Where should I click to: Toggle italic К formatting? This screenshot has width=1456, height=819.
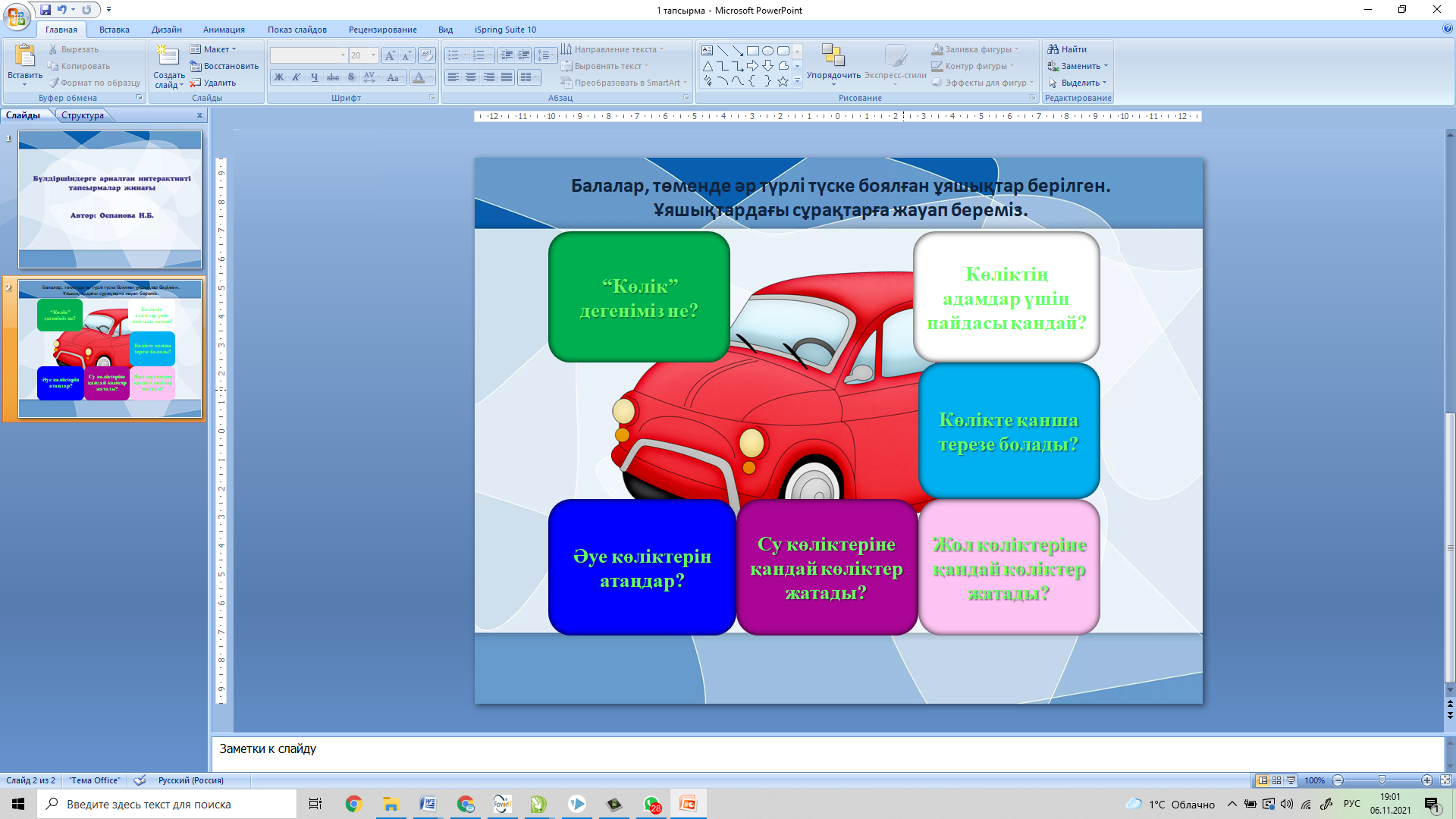tap(297, 77)
